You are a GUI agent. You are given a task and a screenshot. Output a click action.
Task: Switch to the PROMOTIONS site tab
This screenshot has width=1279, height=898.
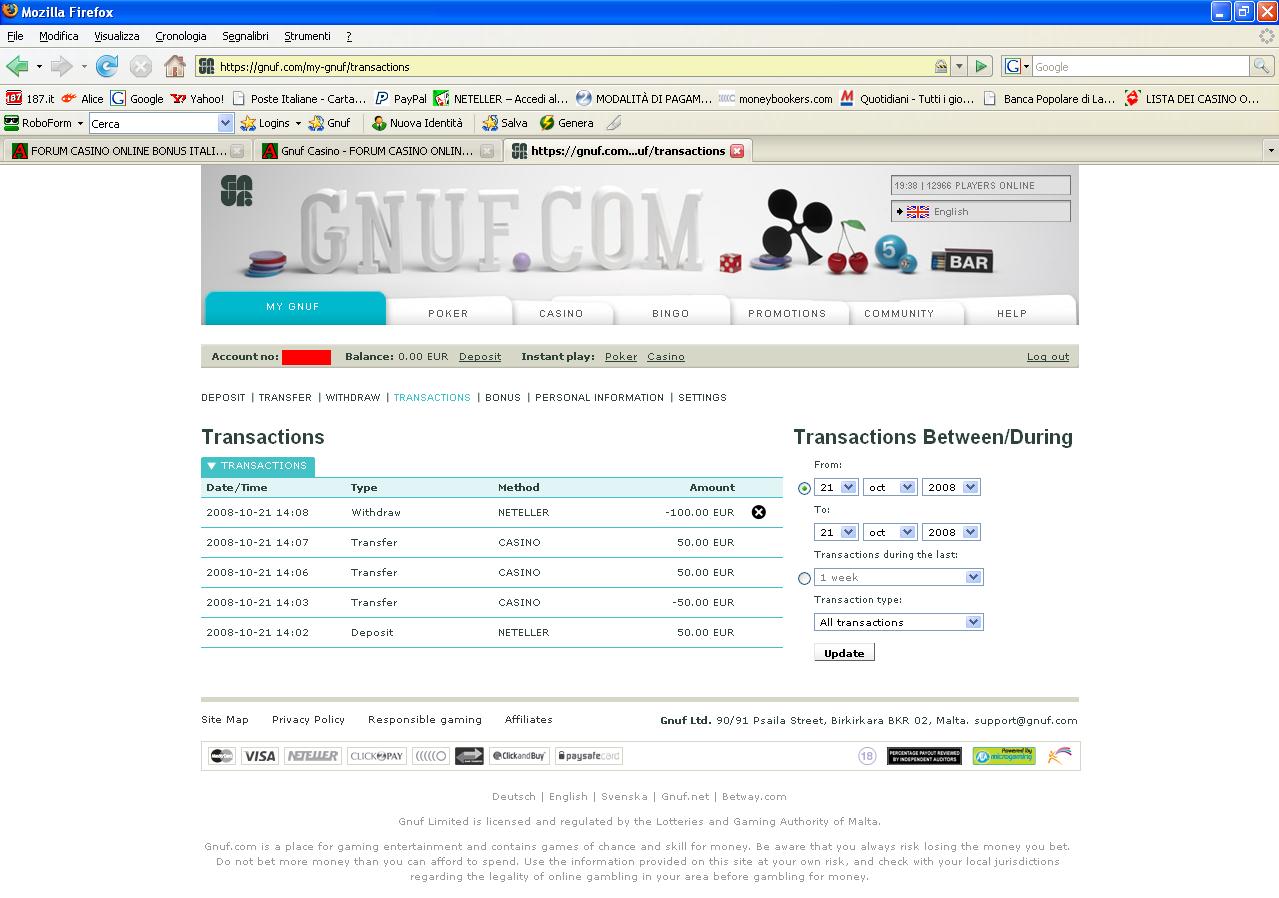(787, 312)
